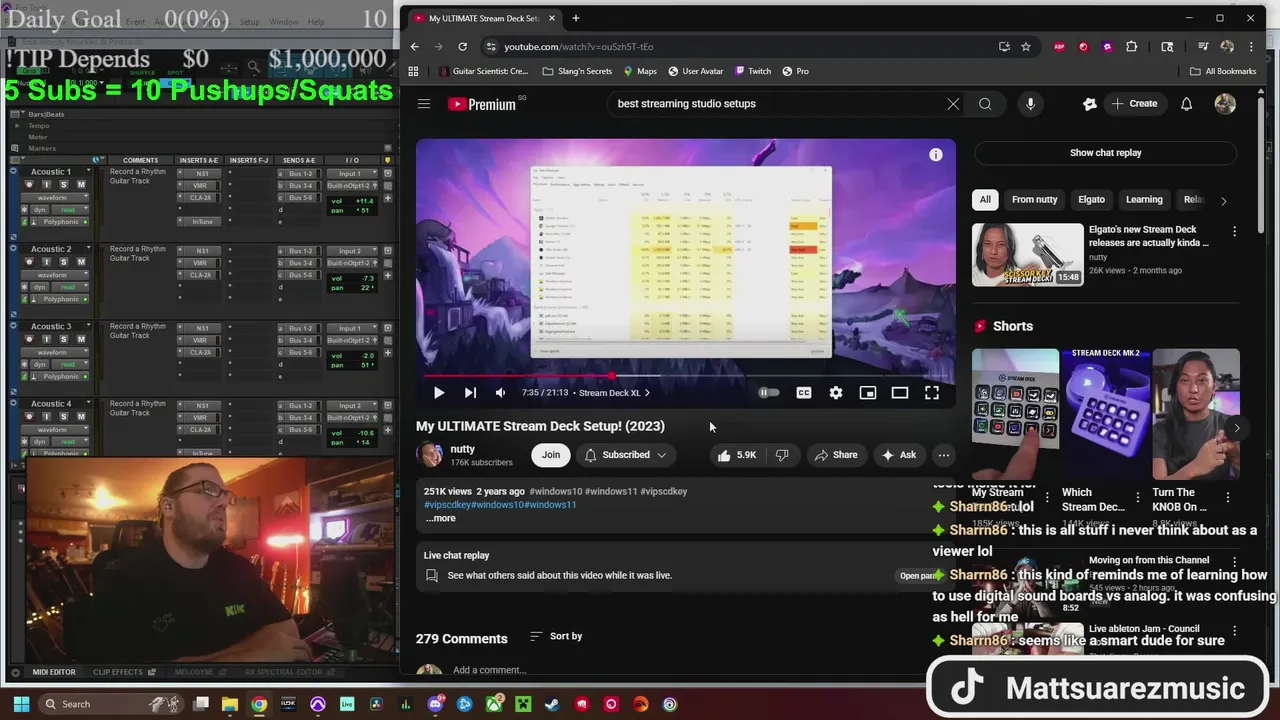
Task: Like the Stream Deck video
Action: click(x=736, y=455)
